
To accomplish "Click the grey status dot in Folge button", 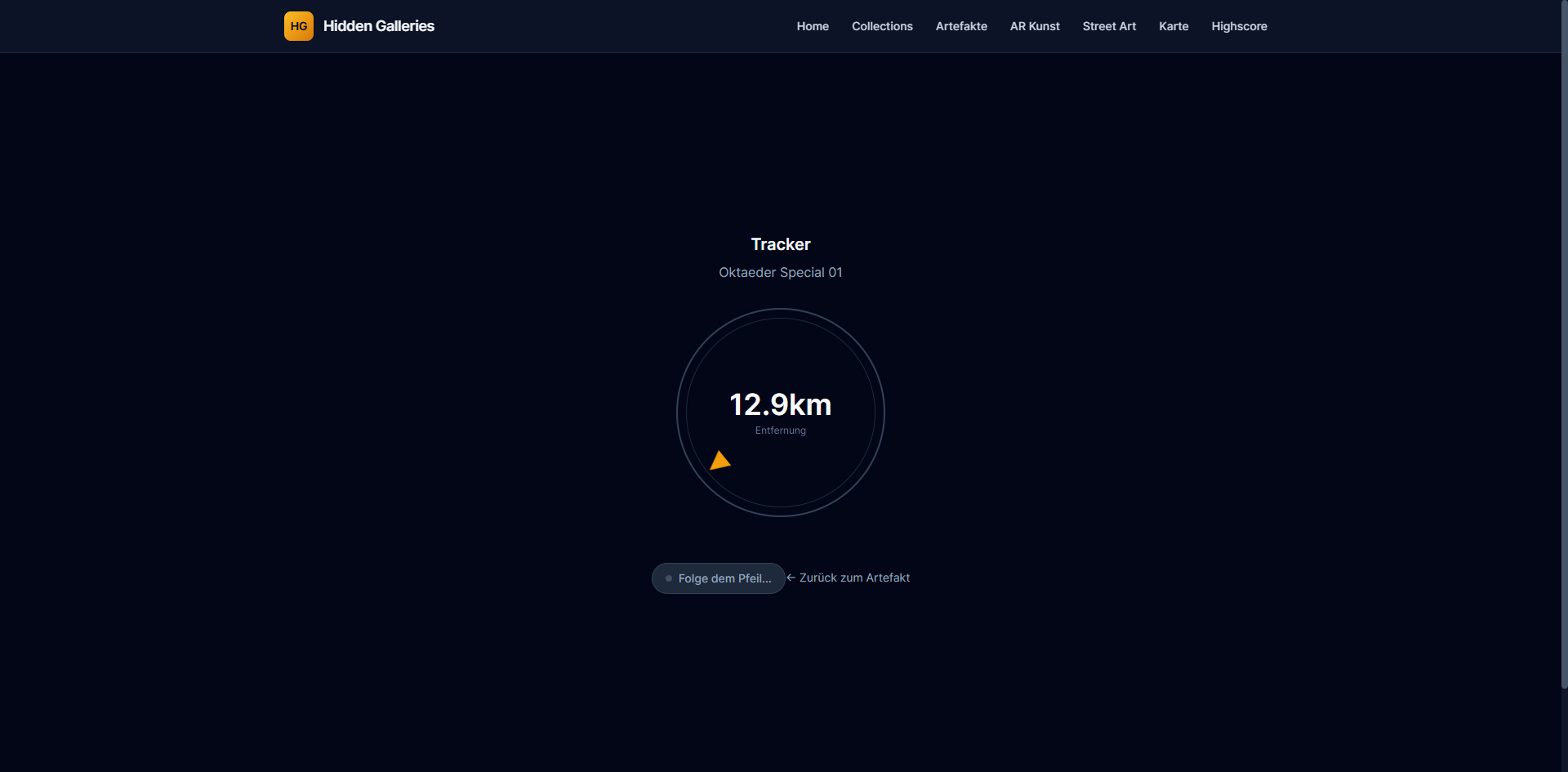I will pos(669,578).
